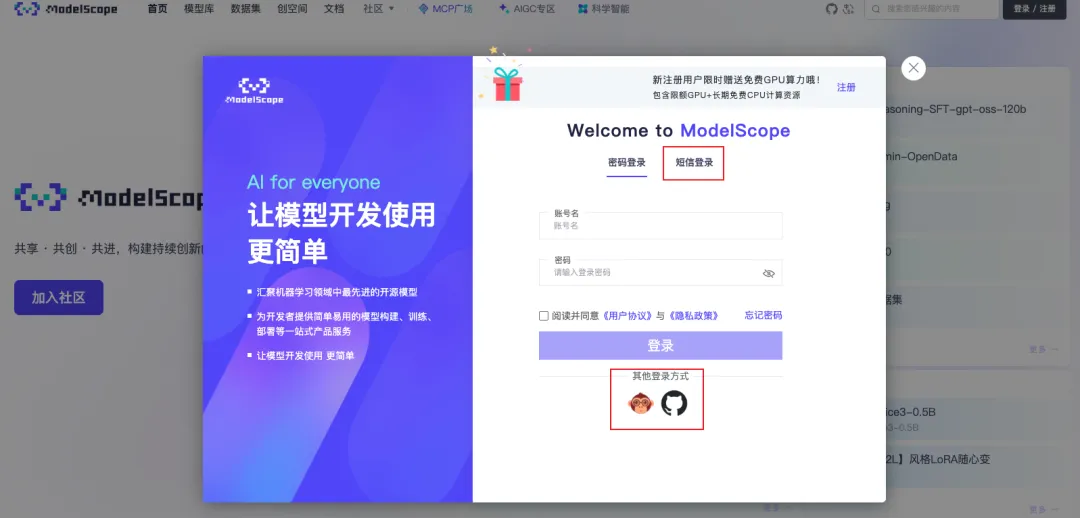
Task: Click the 'Welcome to ModelScope' heading
Action: pyautogui.click(x=678, y=131)
